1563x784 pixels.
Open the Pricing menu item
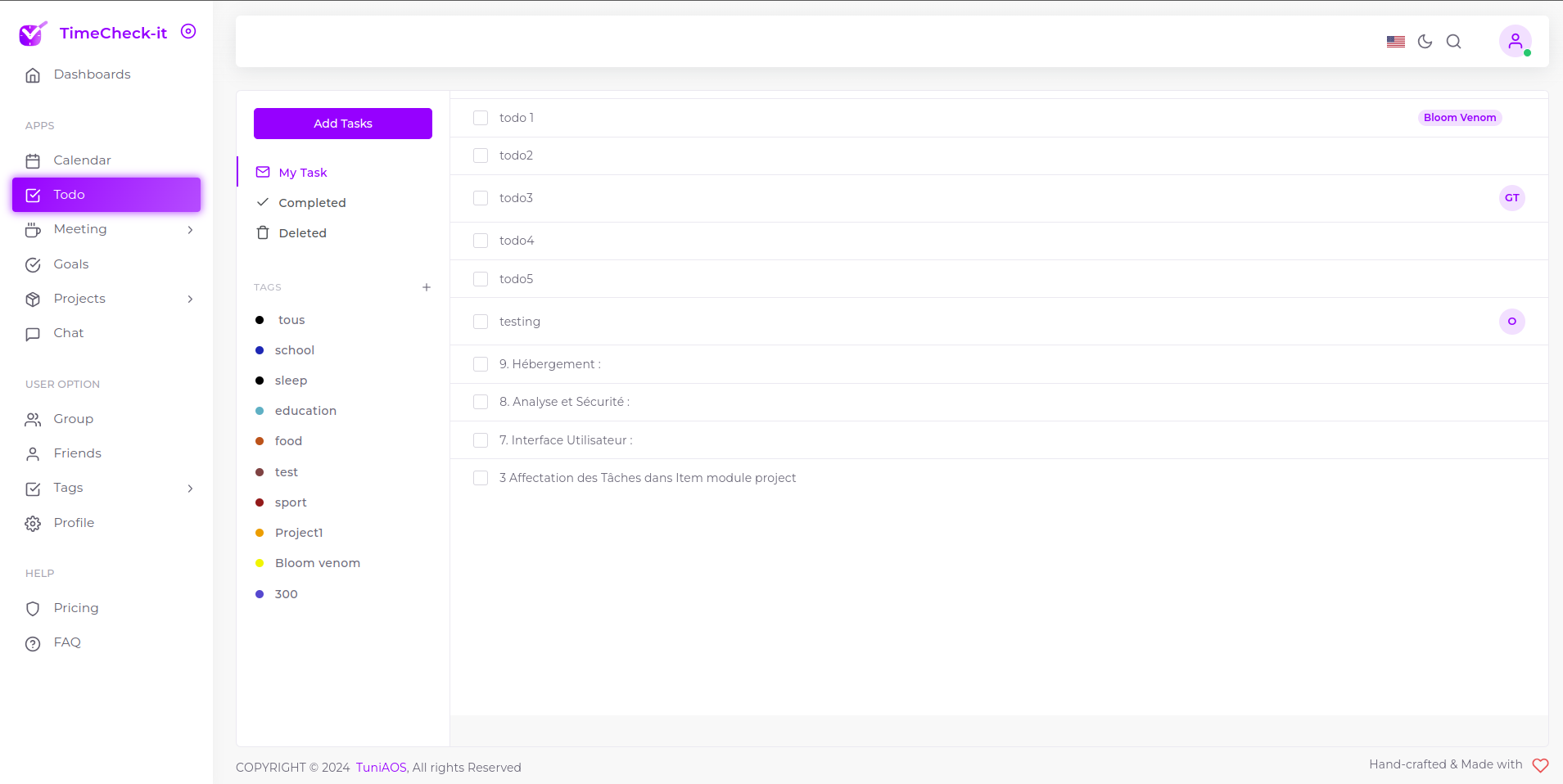[75, 607]
